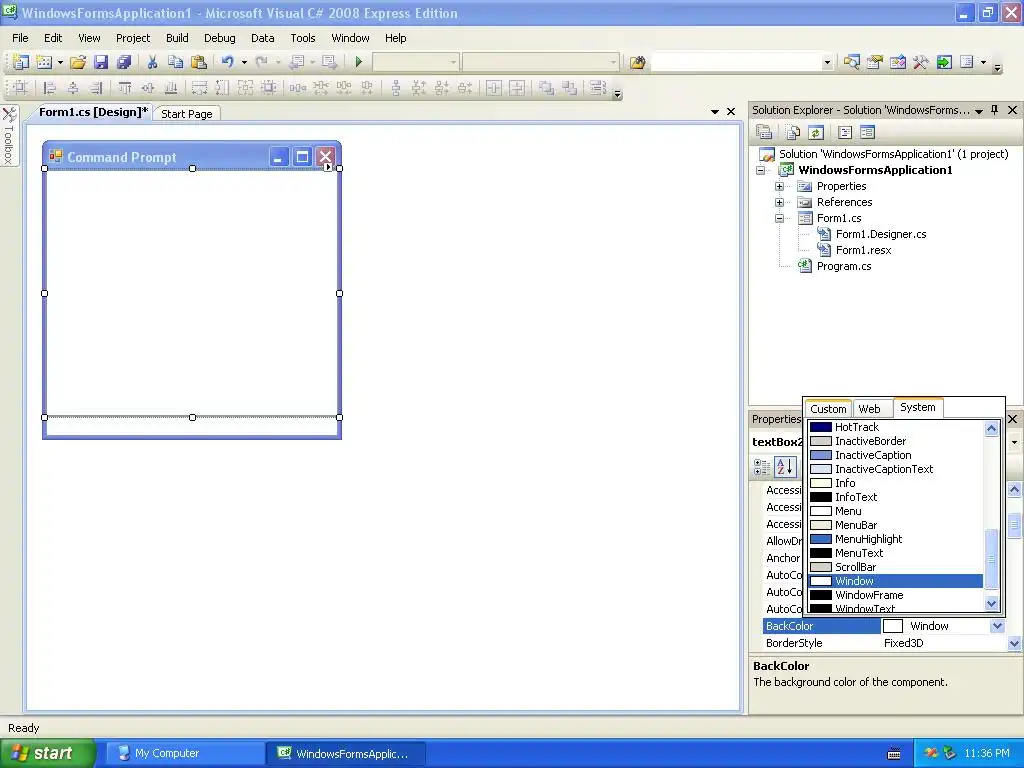Open the Toolbox side tab

click(8, 136)
